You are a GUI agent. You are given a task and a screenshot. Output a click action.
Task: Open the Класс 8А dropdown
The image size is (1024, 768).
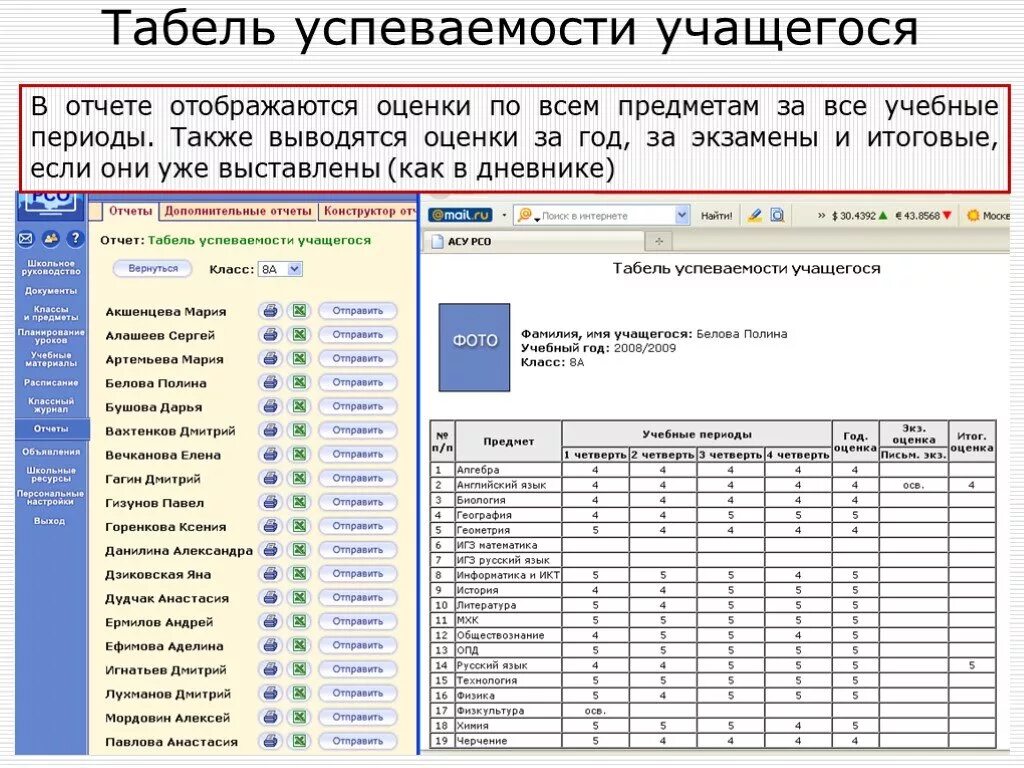coord(280,269)
